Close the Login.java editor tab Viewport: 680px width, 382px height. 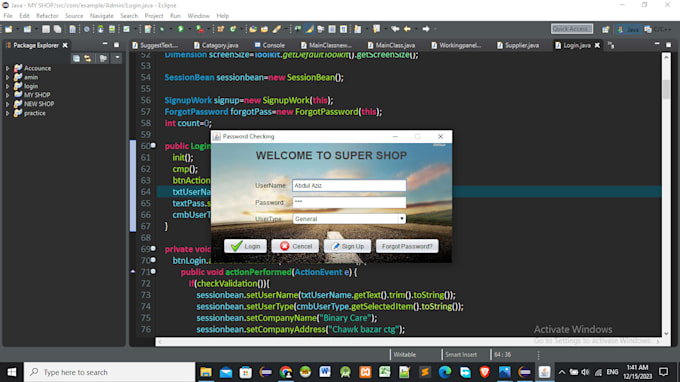597,45
